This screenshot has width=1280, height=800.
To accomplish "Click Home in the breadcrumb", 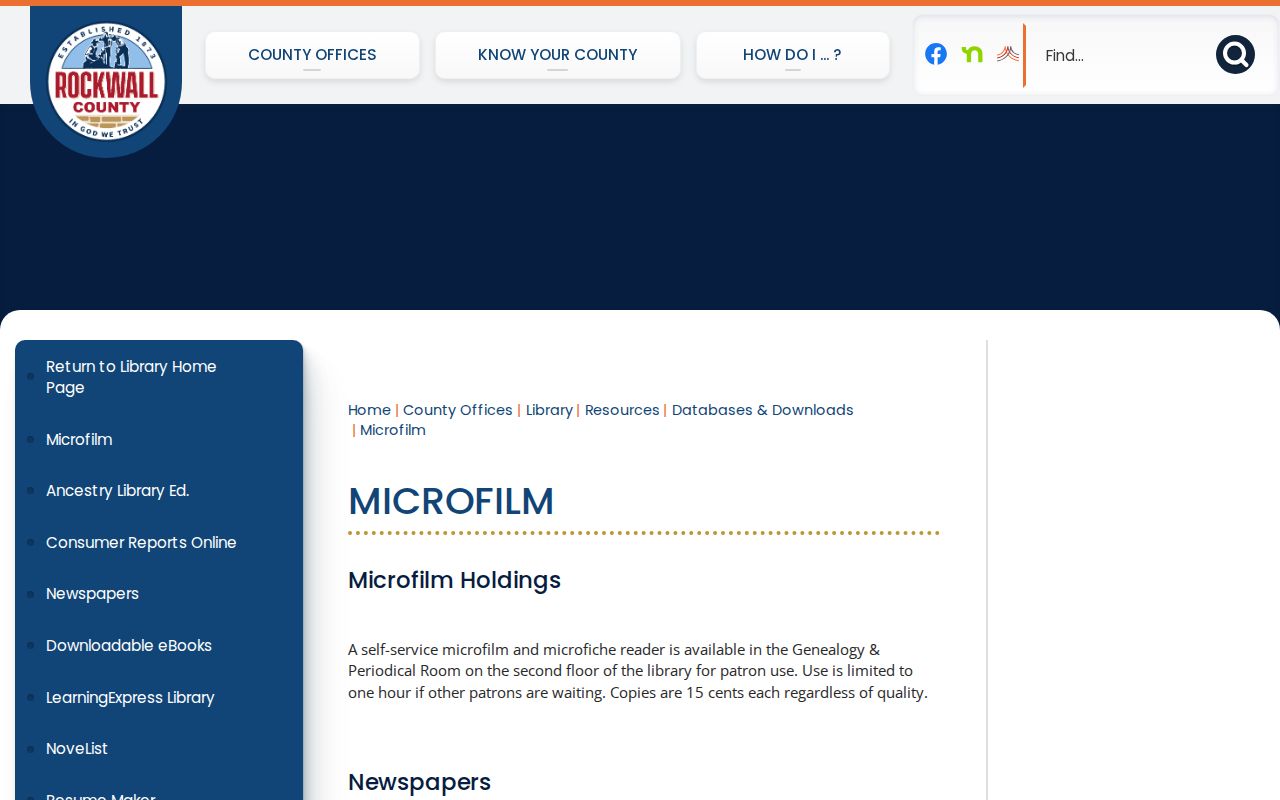I will click(369, 410).
